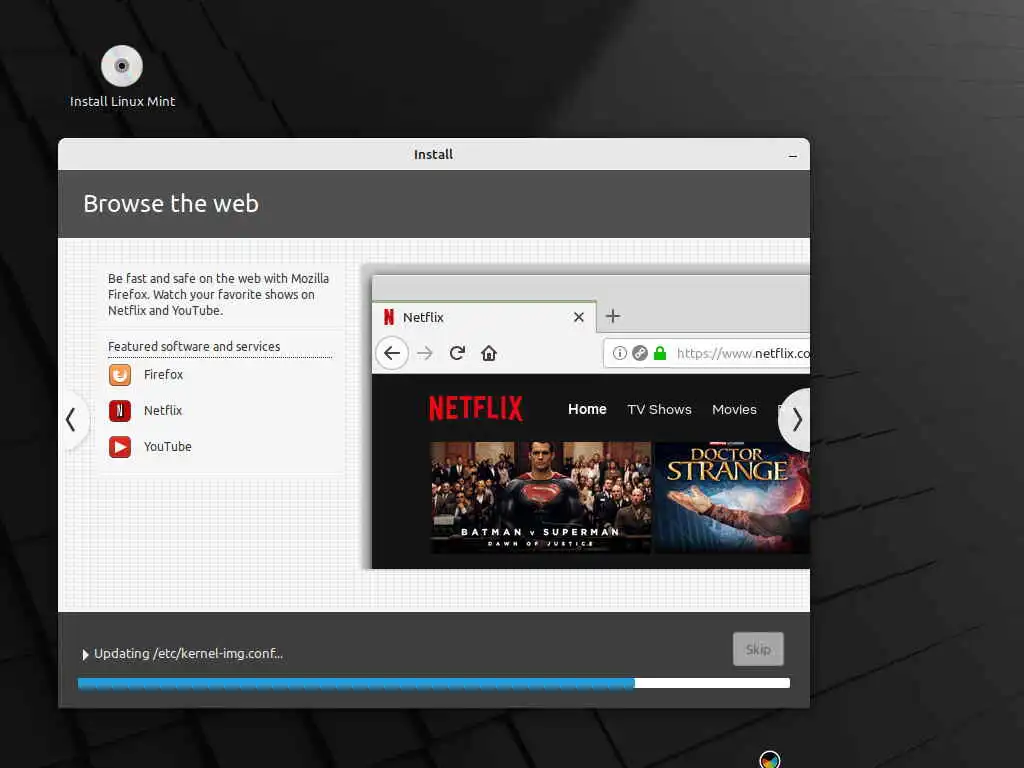Minimize the Install window

(x=793, y=155)
